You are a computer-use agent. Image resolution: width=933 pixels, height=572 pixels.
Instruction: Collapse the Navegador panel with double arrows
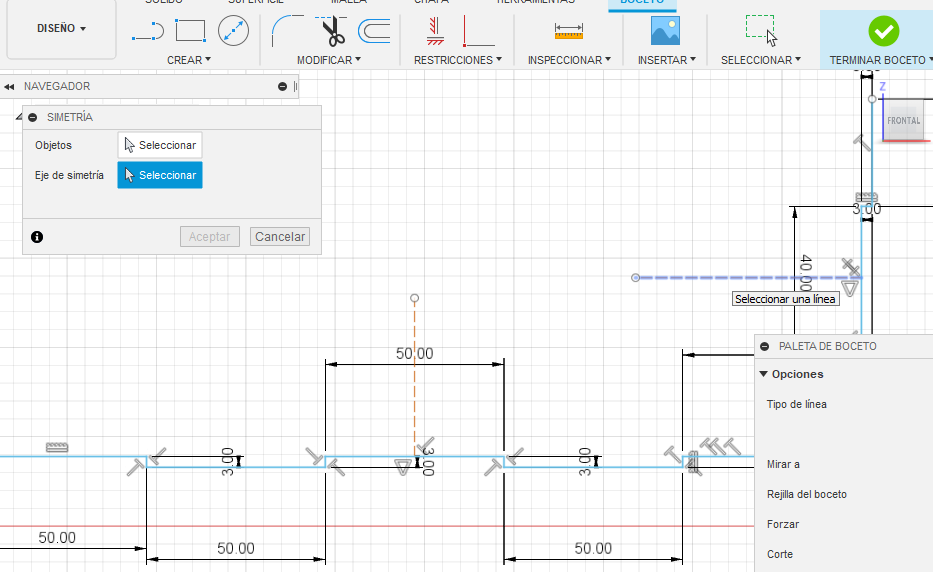tap(9, 87)
